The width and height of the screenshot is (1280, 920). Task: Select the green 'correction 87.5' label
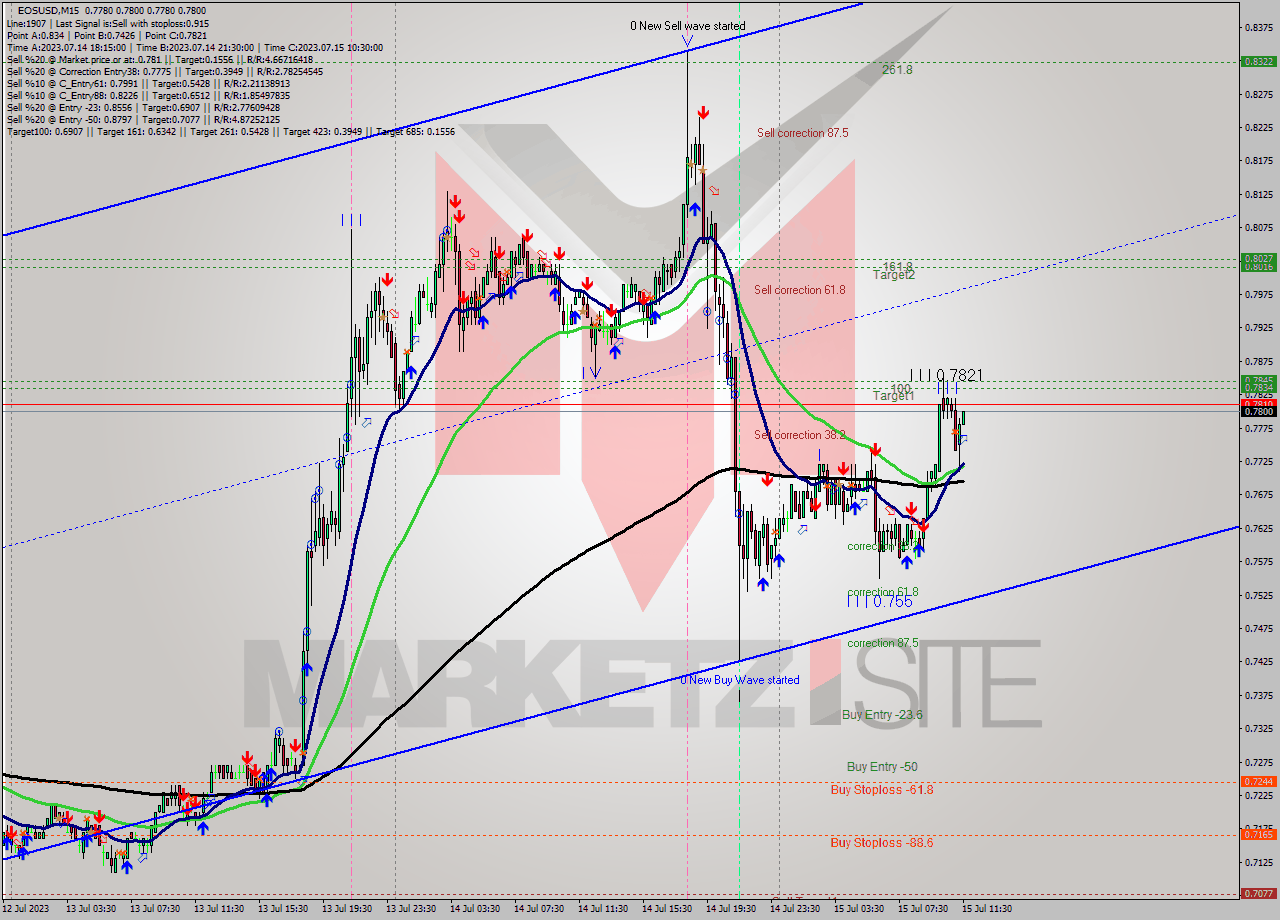click(882, 644)
